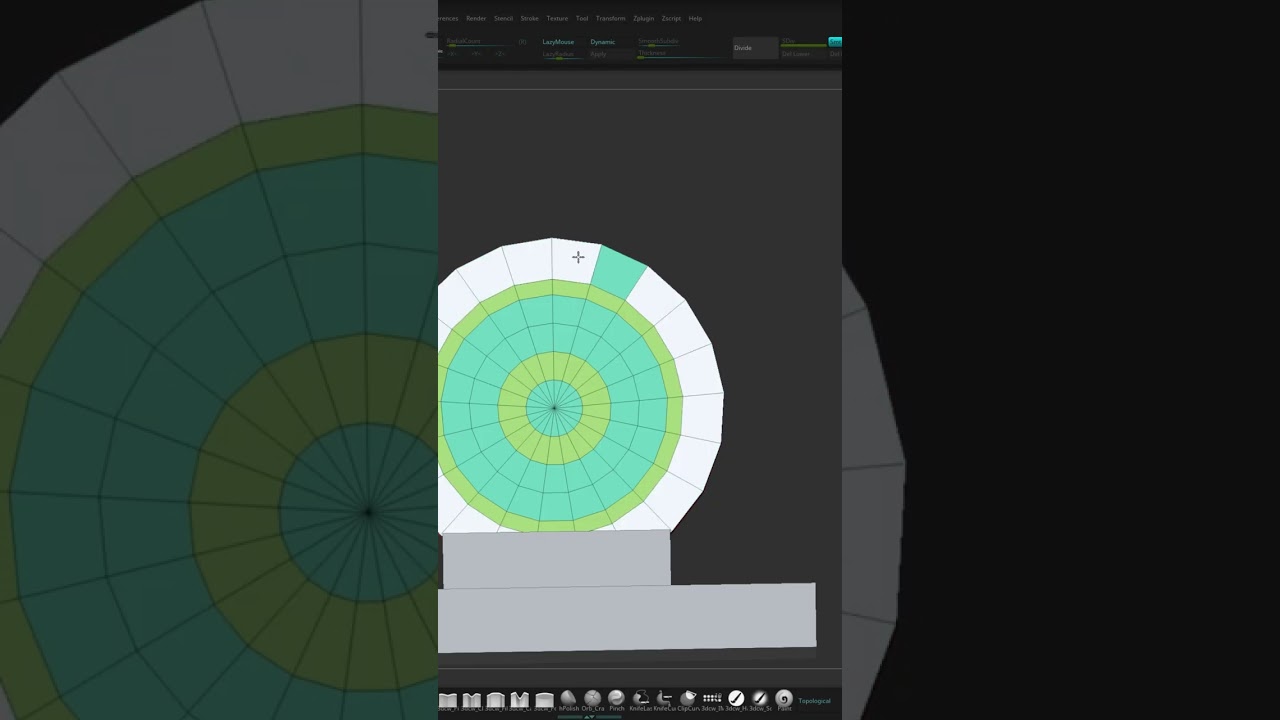The height and width of the screenshot is (720, 1280).
Task: Open the Zplugin menu
Action: tap(643, 18)
